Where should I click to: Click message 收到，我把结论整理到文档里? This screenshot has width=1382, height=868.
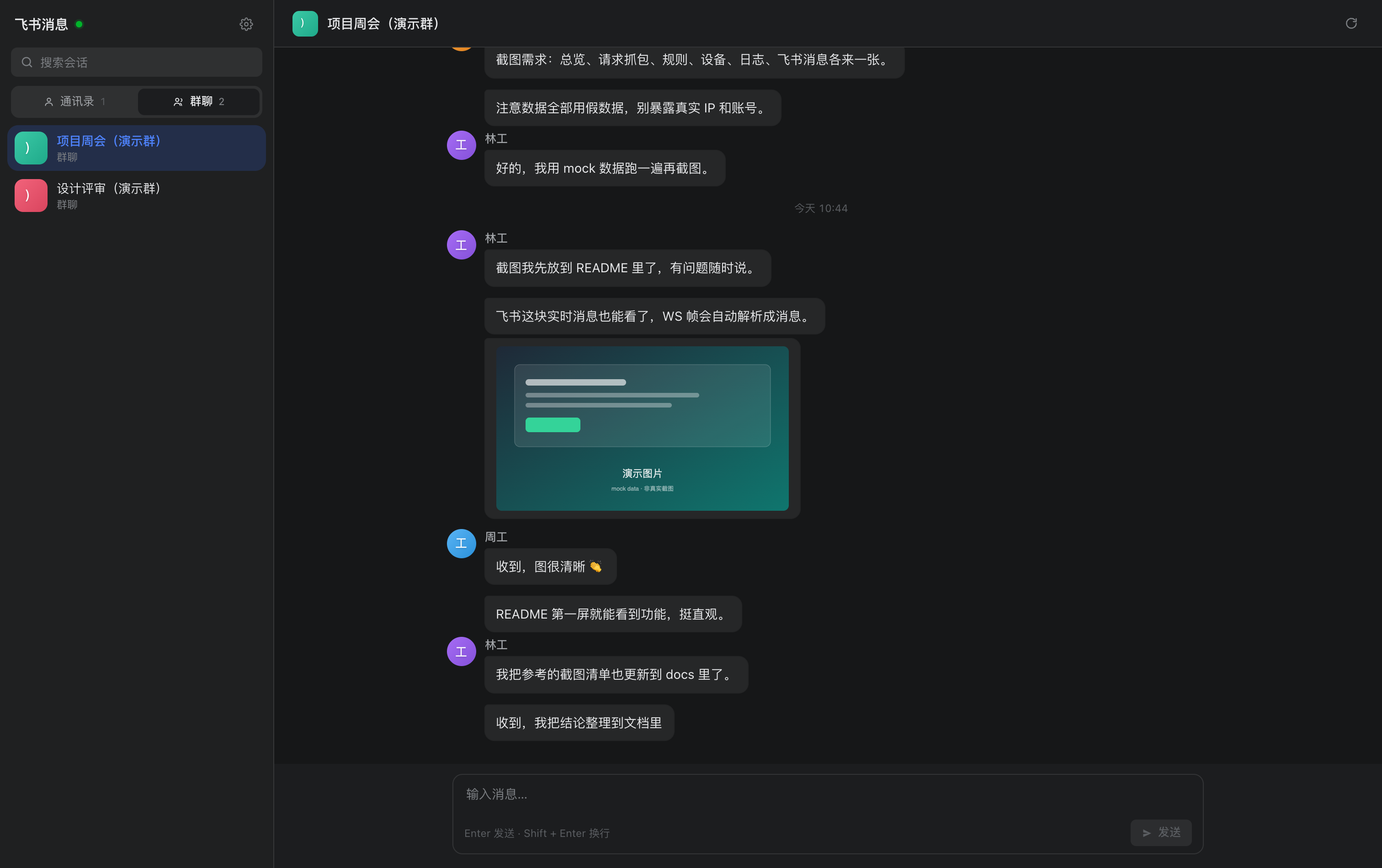[x=579, y=723]
